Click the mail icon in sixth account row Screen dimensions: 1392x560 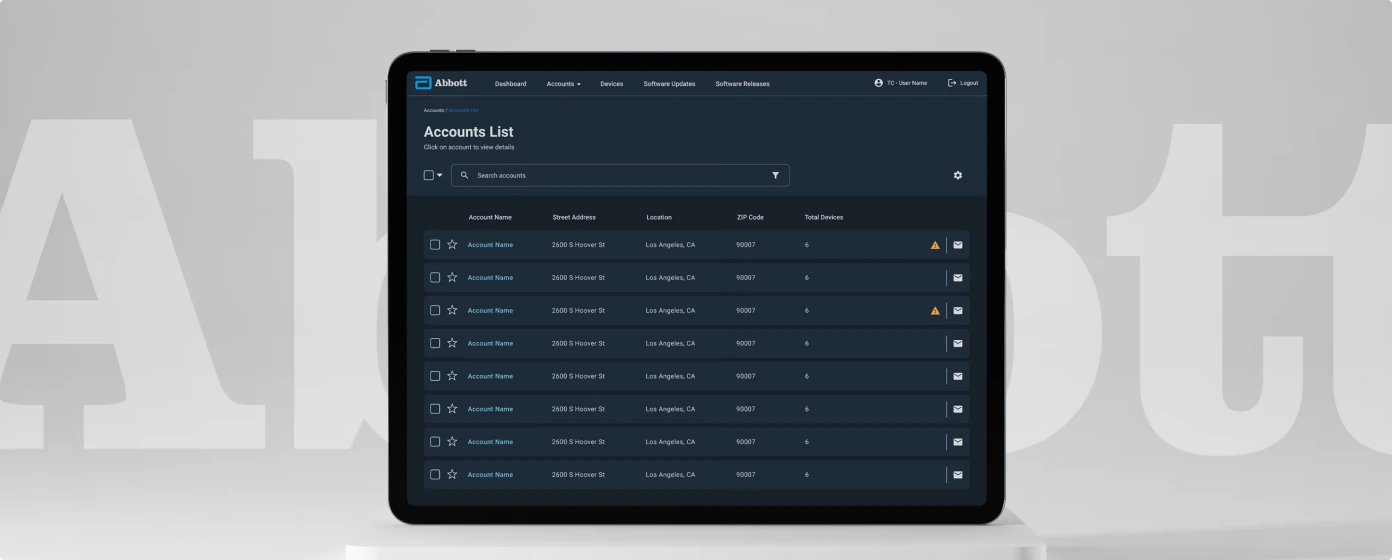[x=957, y=409]
